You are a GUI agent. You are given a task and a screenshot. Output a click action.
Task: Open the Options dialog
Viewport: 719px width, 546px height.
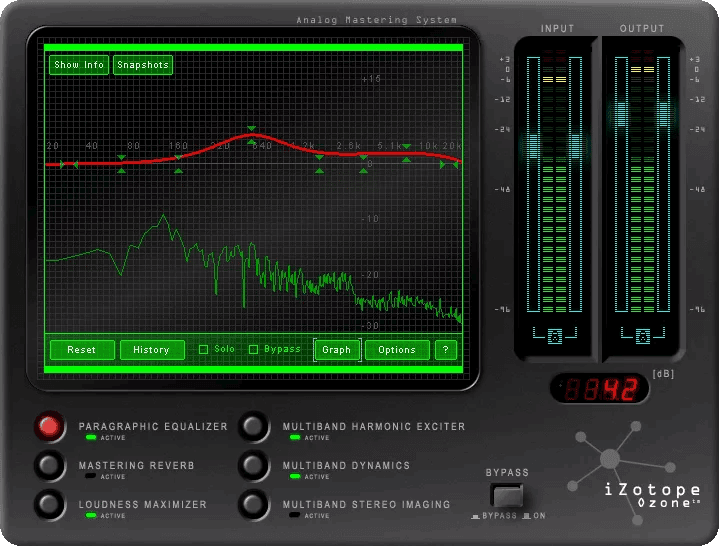tap(397, 350)
